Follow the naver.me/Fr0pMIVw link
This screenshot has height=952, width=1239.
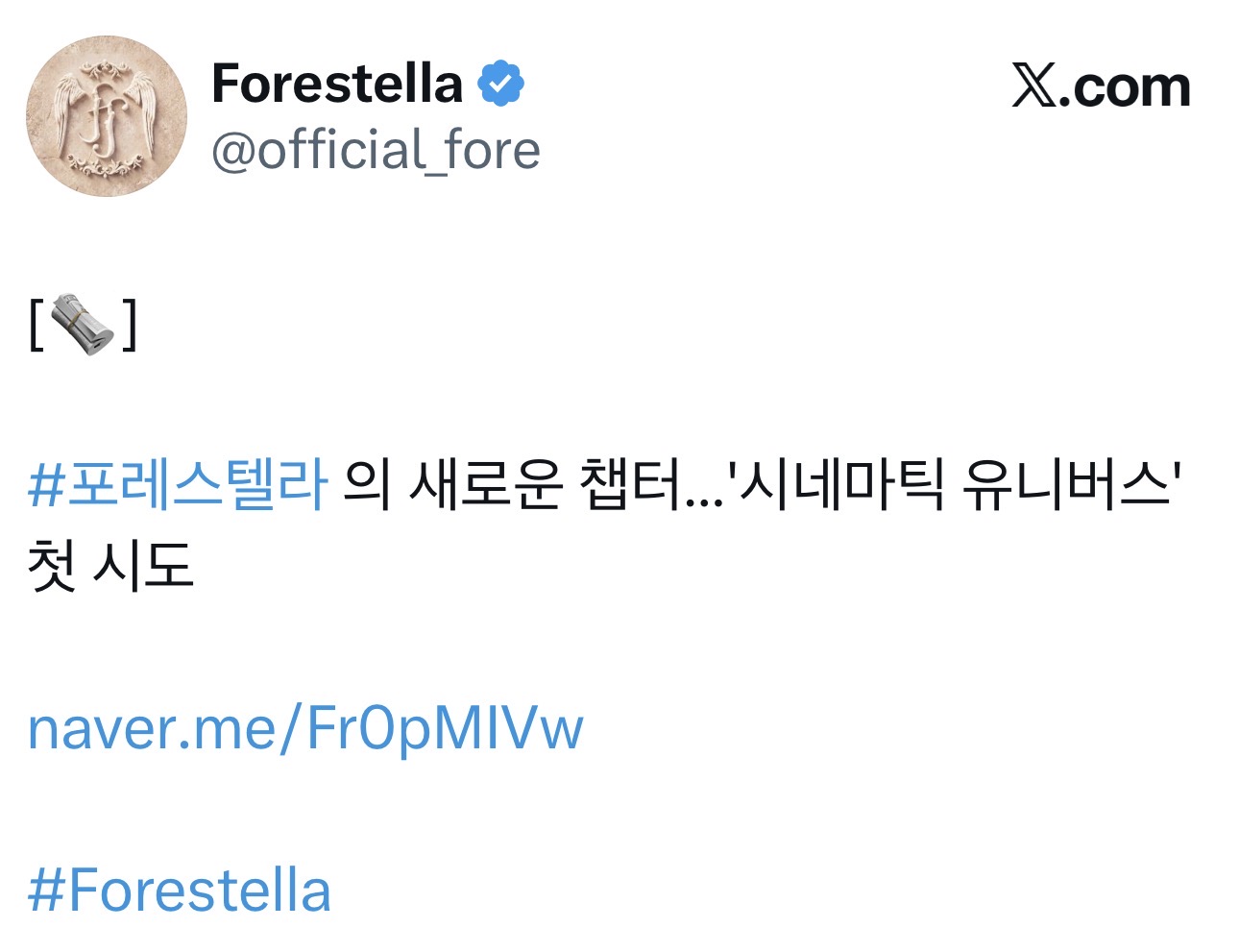coord(304,728)
